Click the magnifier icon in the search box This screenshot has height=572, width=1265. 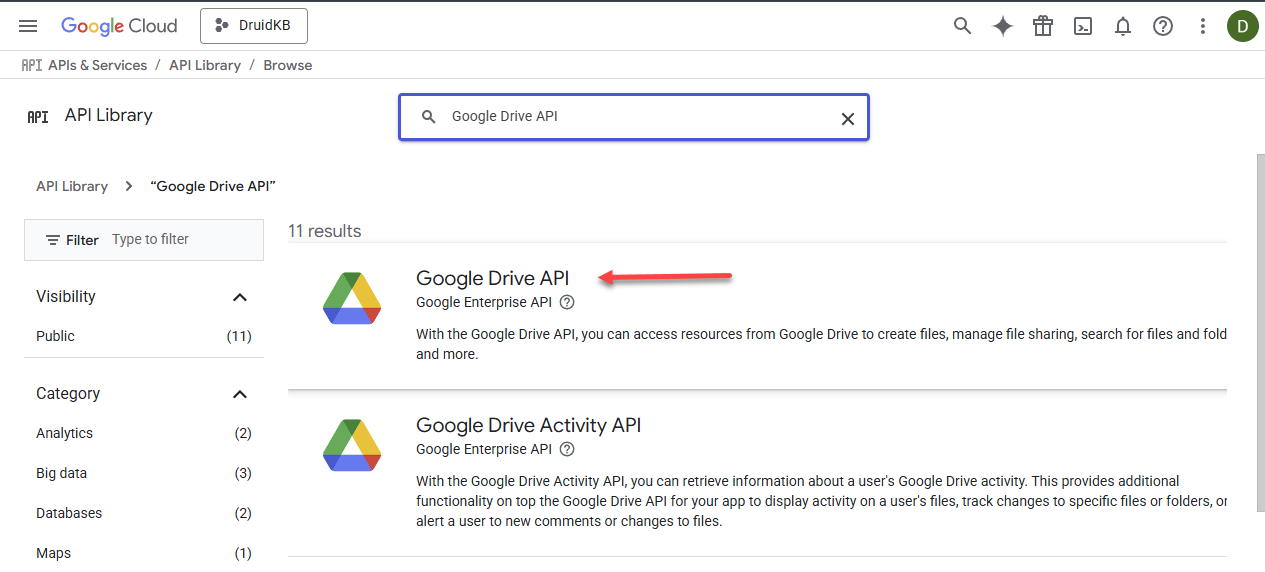pyautogui.click(x=428, y=117)
